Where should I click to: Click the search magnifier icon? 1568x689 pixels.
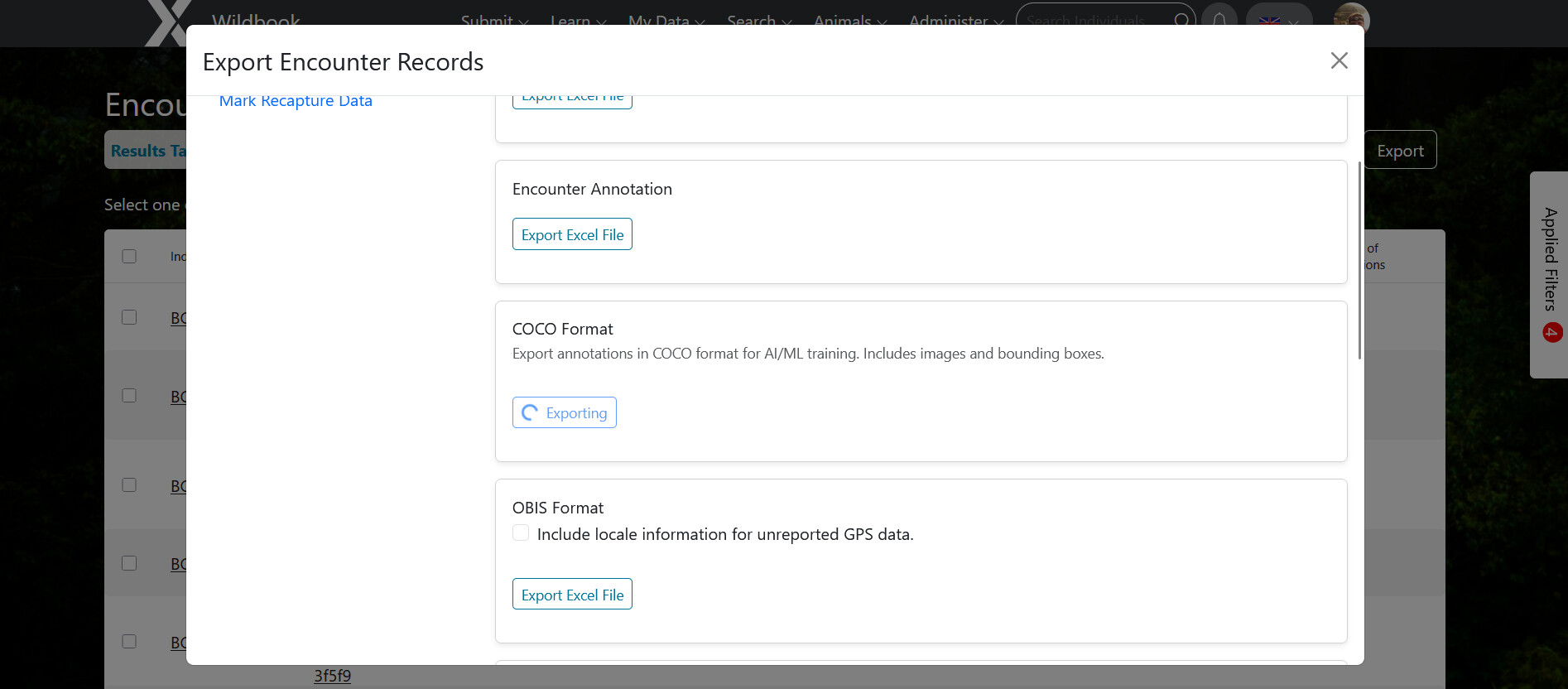click(1181, 20)
